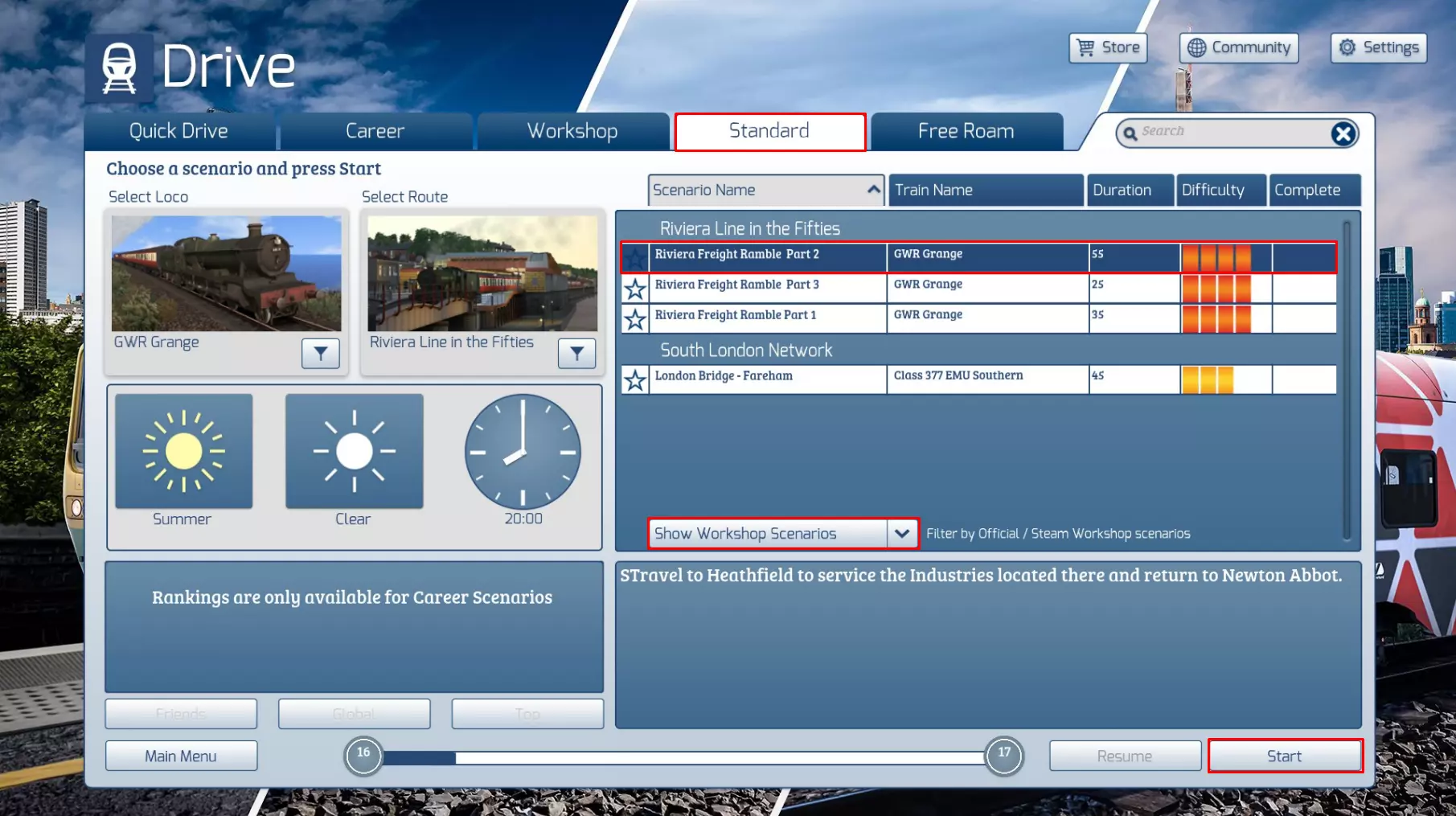This screenshot has width=1456, height=816.
Task: Click Riviera Line in the Fifties route thumbnail
Action: 482,273
